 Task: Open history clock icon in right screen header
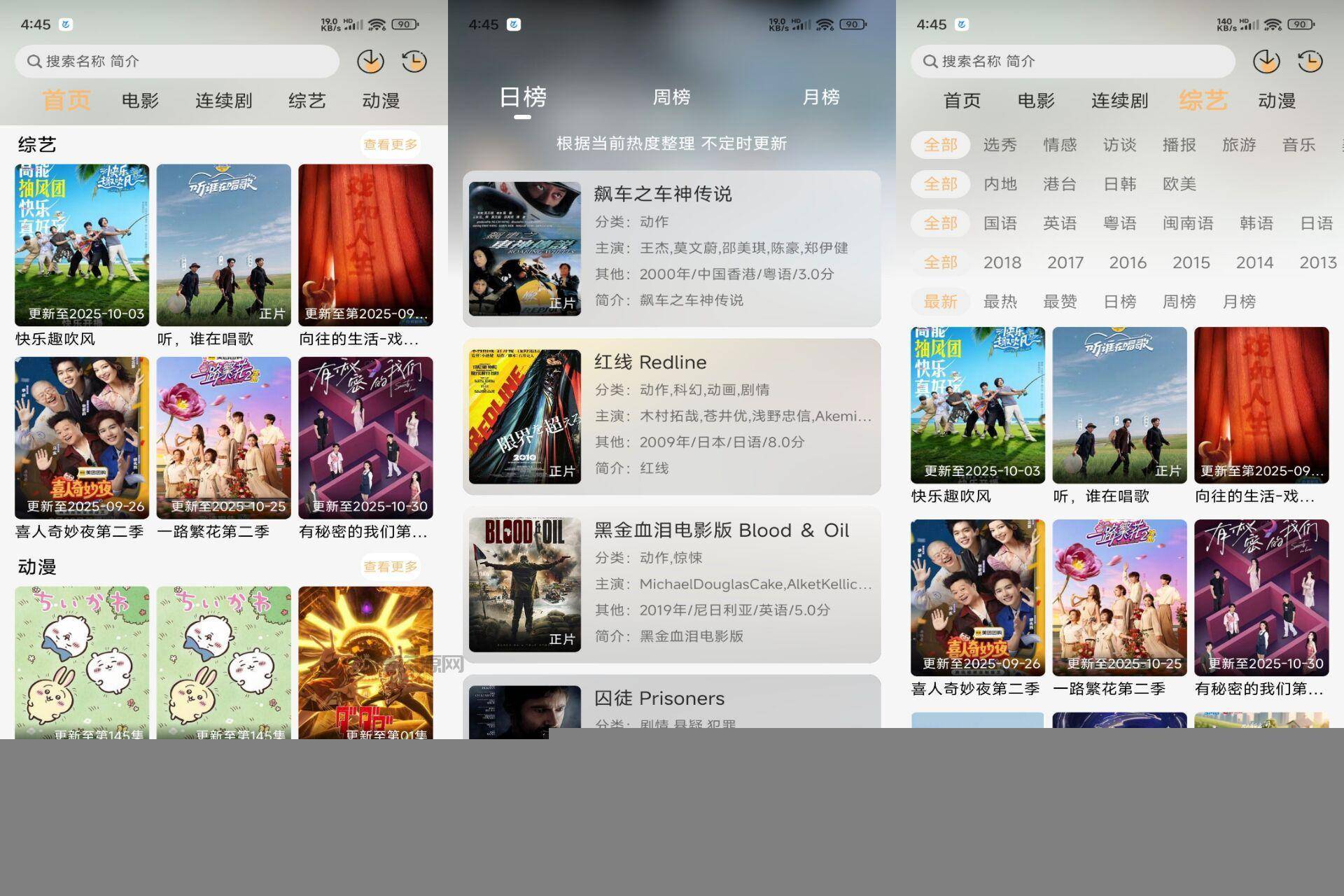[x=1310, y=62]
